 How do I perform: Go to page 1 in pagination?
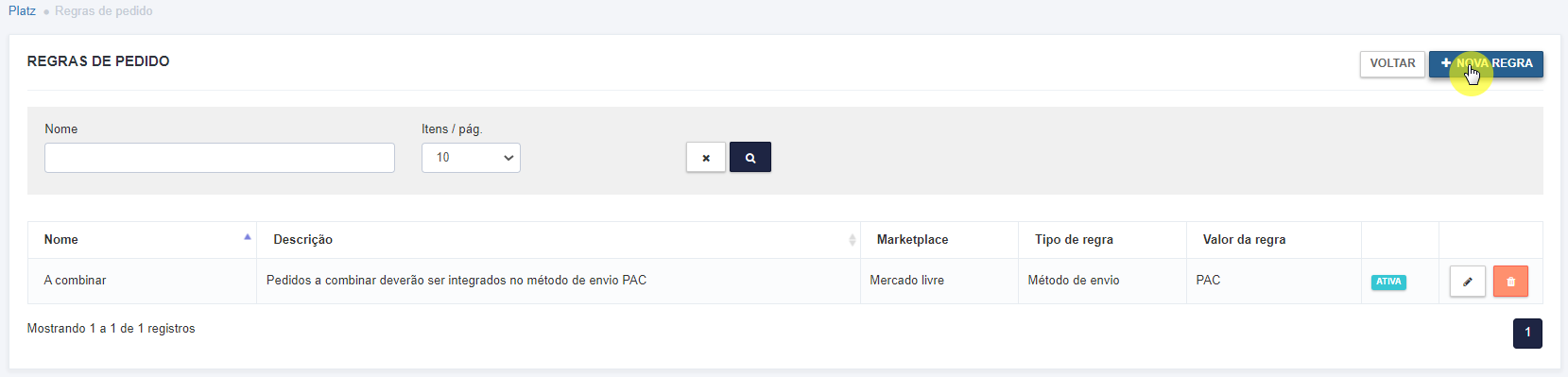tap(1527, 333)
